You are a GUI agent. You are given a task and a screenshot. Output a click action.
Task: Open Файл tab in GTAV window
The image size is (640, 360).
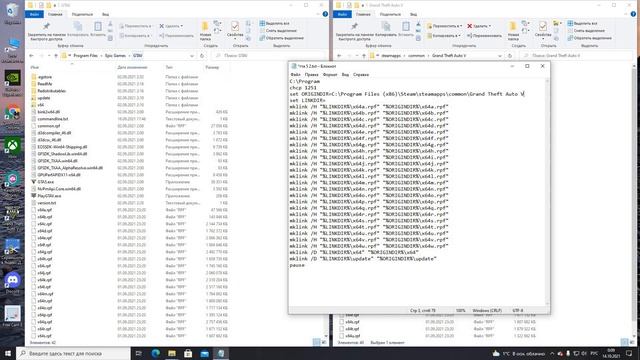(x=34, y=14)
